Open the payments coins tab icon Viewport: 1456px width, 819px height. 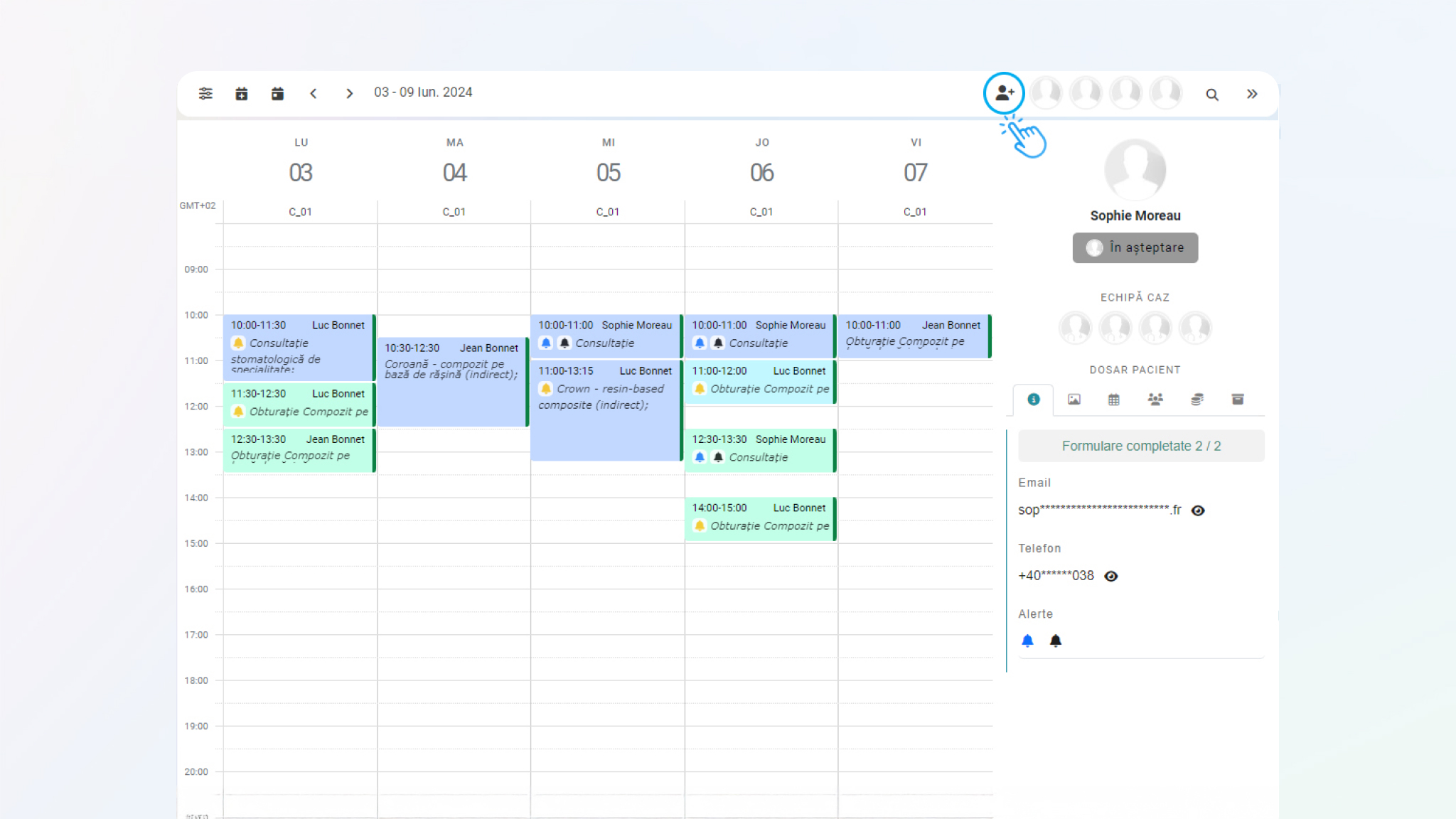click(1197, 400)
